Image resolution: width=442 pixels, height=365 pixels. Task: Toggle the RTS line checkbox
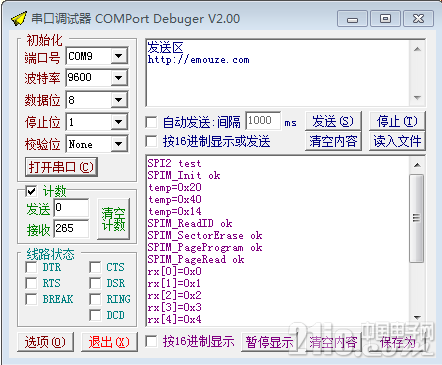coord(31,283)
